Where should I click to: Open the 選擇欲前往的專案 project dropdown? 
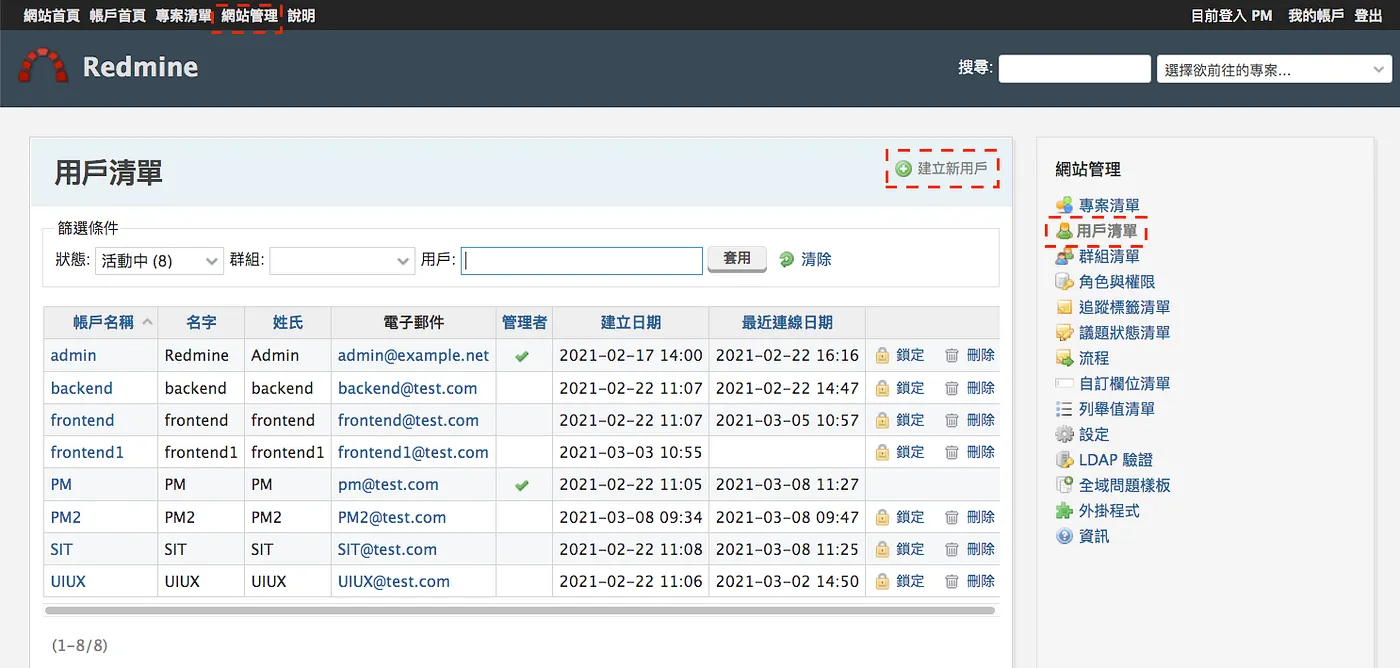(x=1274, y=69)
